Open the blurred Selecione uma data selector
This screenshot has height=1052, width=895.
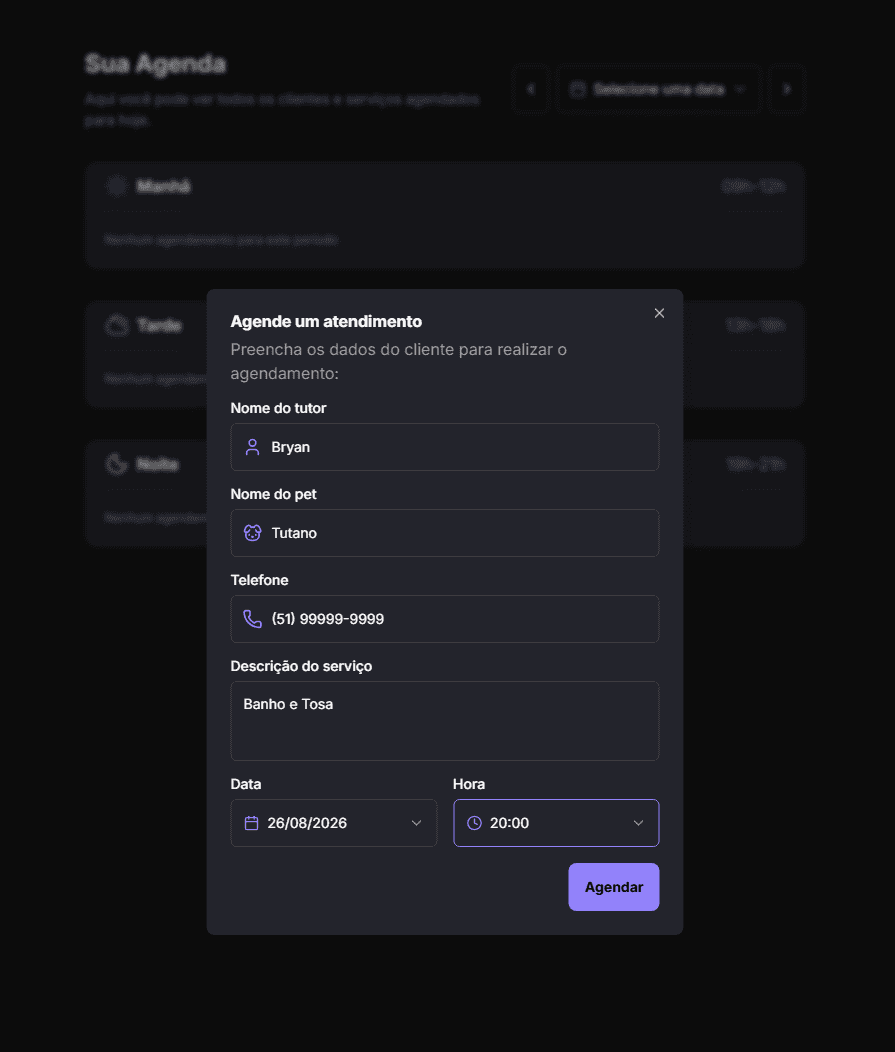[659, 89]
